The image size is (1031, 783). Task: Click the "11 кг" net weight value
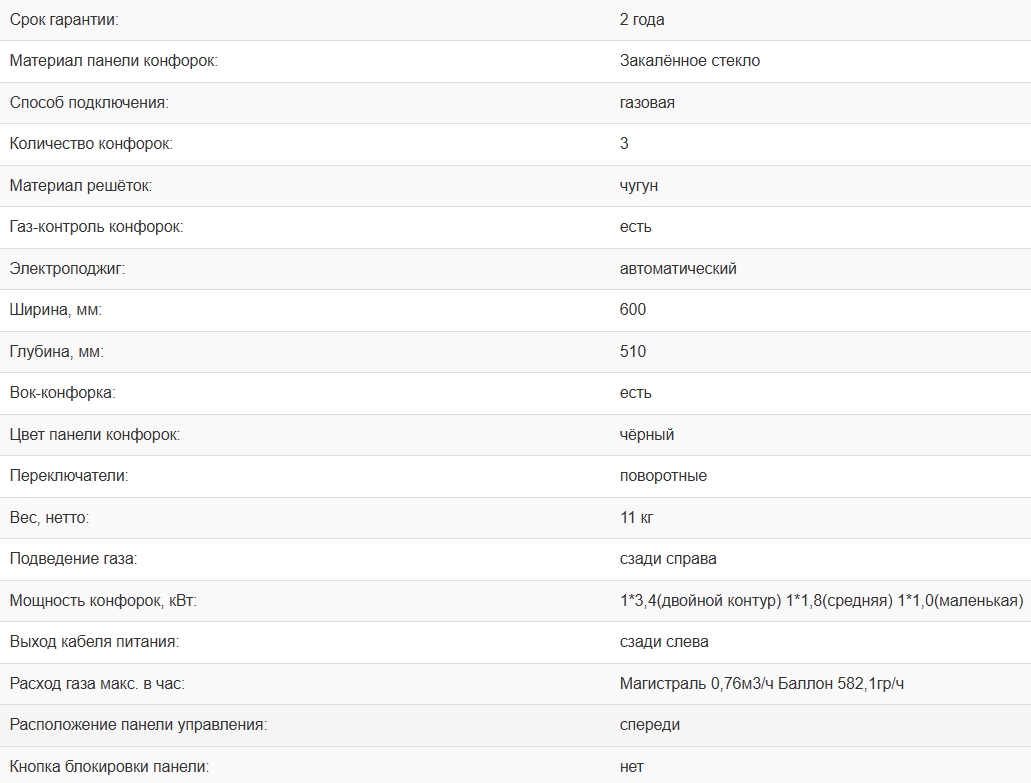click(x=637, y=518)
